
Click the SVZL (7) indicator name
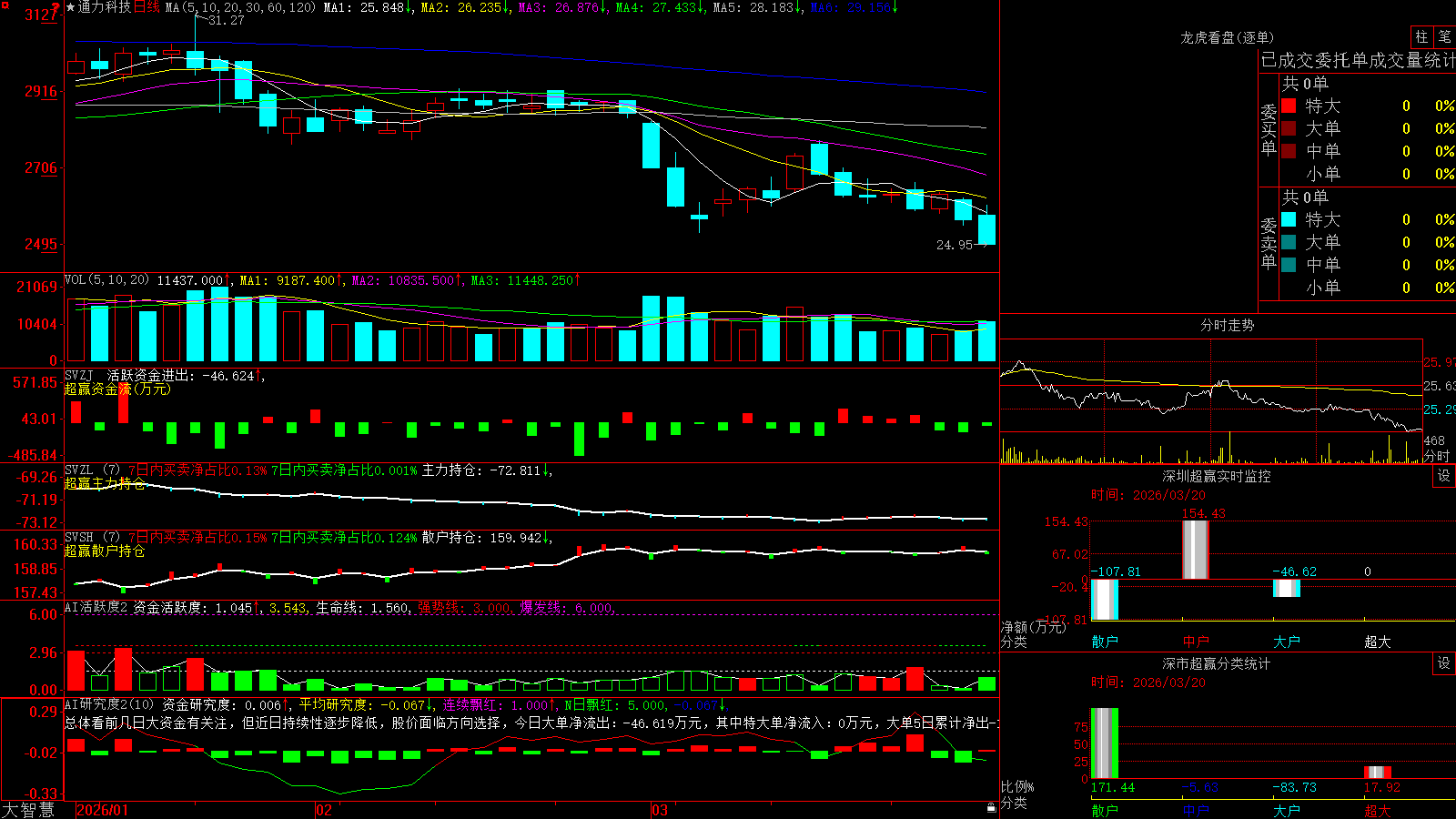click(92, 470)
